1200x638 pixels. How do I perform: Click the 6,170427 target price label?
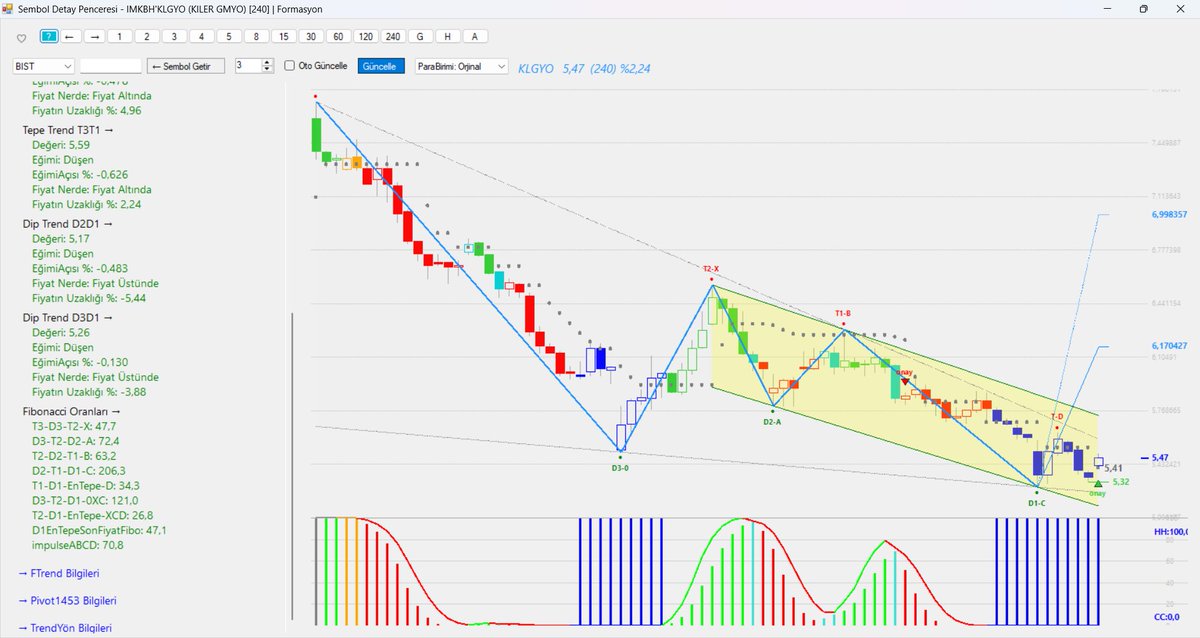(1169, 346)
